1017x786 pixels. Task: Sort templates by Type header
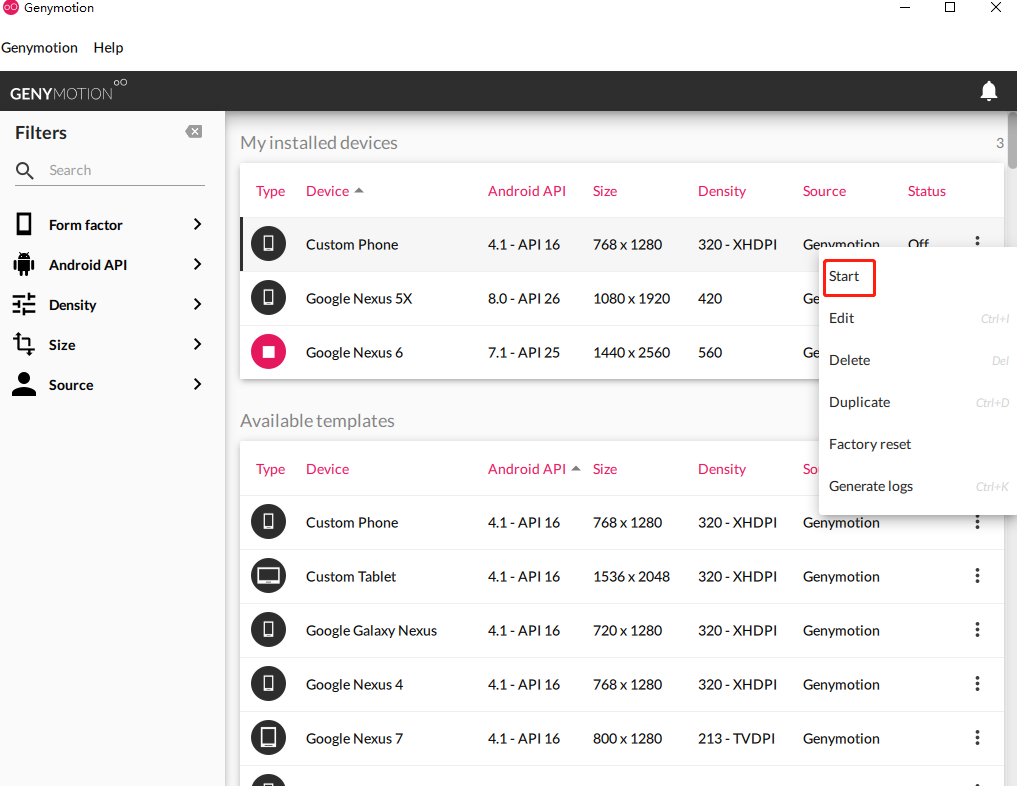pos(270,469)
